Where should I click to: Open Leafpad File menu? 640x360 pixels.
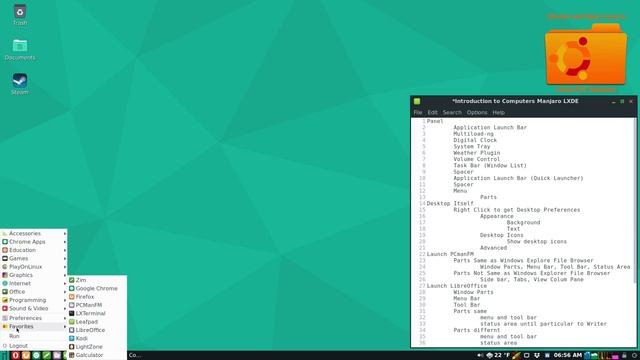pyautogui.click(x=418, y=112)
